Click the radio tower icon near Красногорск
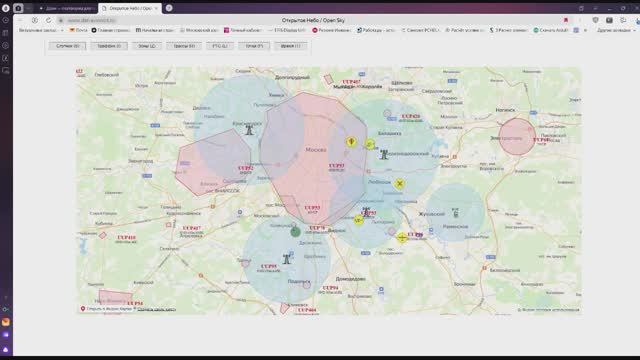Image resolution: width=640 pixels, height=360 pixels. coord(249,130)
